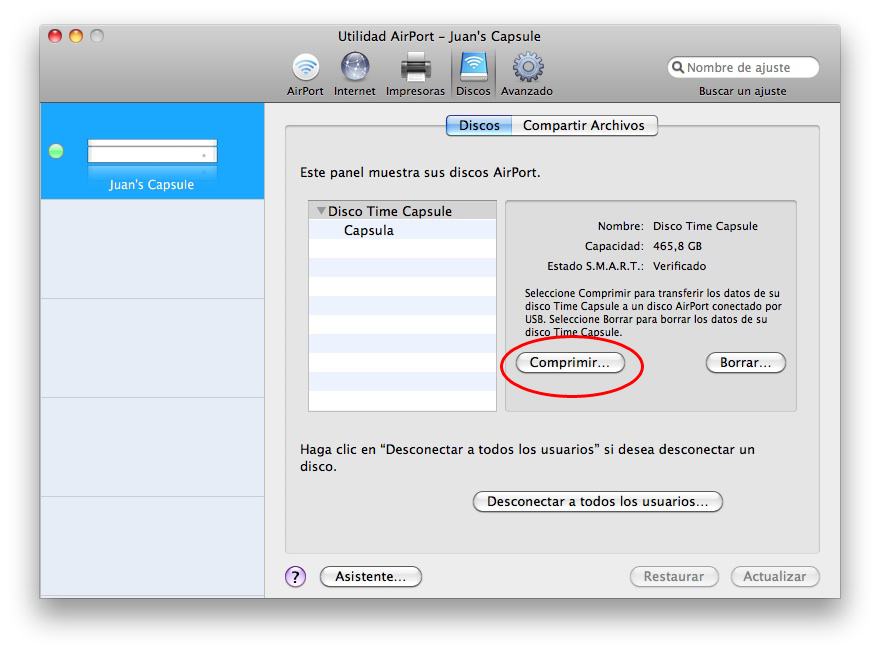Click the Juan's Capsule sidebar label
Viewport: 880px width, 653px height.
(152, 185)
